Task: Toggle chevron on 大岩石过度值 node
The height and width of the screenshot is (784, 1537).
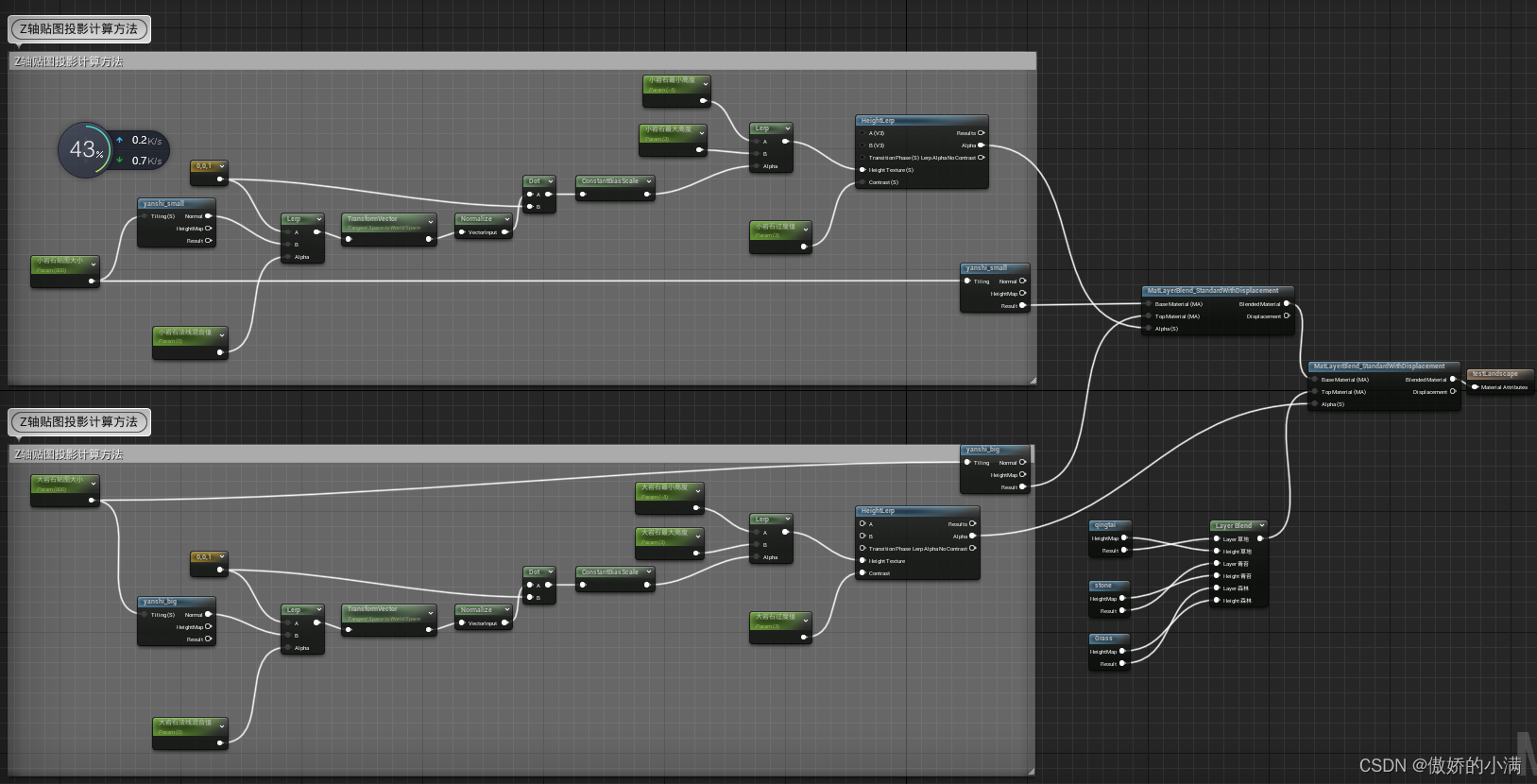Action: coord(805,621)
